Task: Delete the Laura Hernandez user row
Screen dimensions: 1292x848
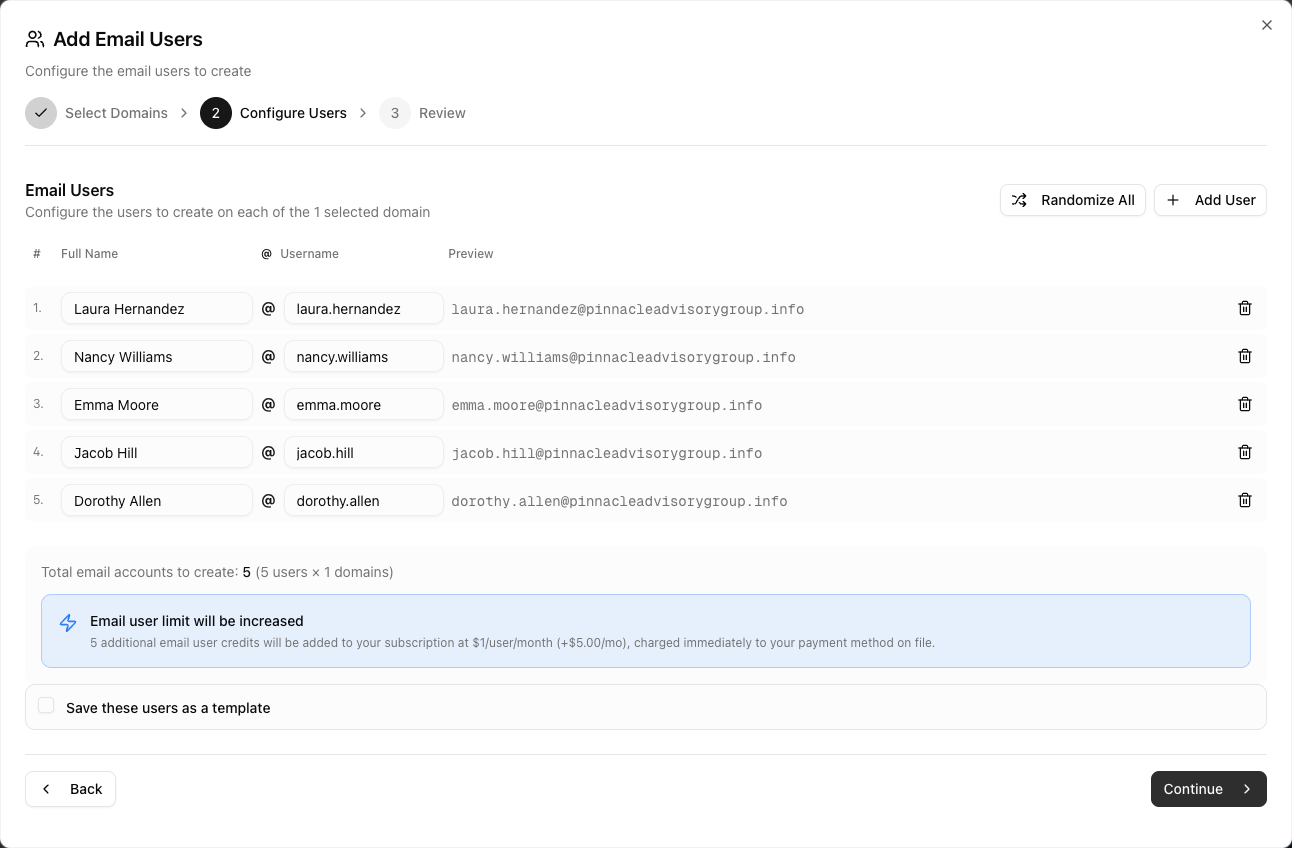Action: coord(1245,308)
